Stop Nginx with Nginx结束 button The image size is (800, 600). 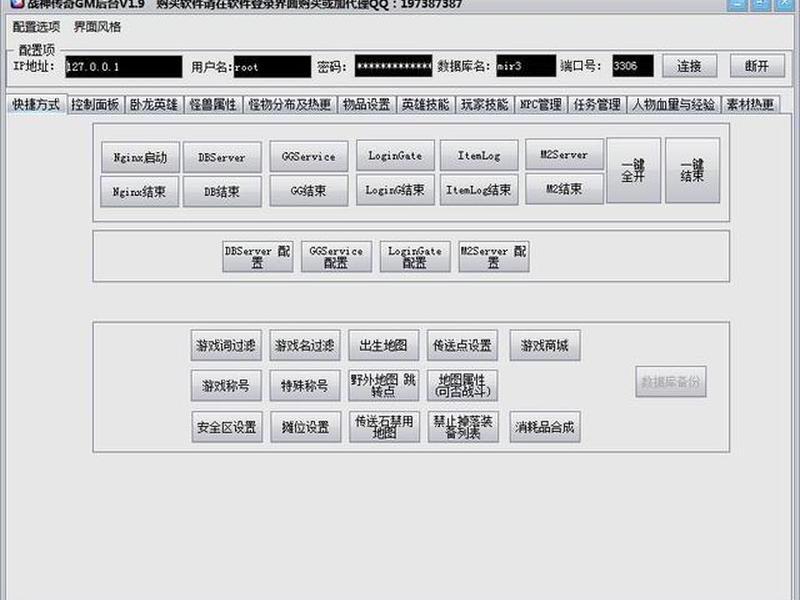tap(139, 192)
